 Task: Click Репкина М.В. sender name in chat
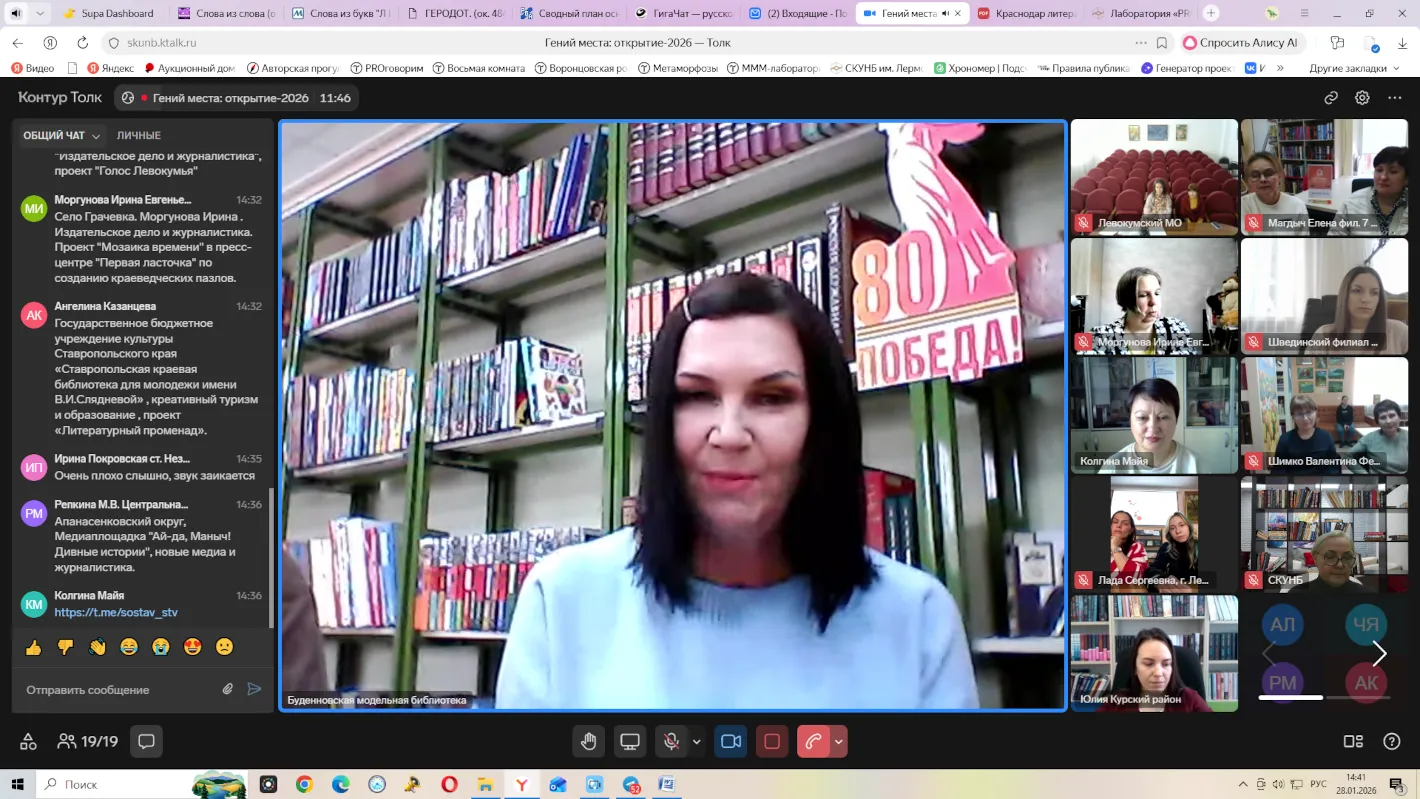pyautogui.click(x=121, y=505)
